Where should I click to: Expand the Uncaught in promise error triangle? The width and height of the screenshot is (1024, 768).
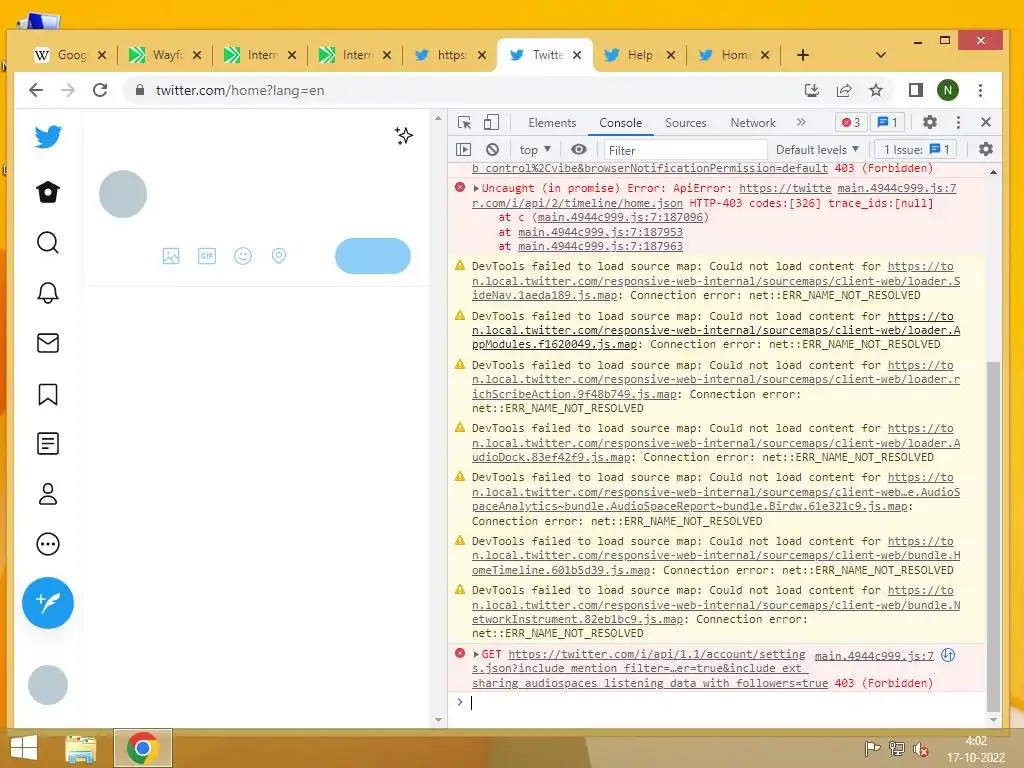476,188
